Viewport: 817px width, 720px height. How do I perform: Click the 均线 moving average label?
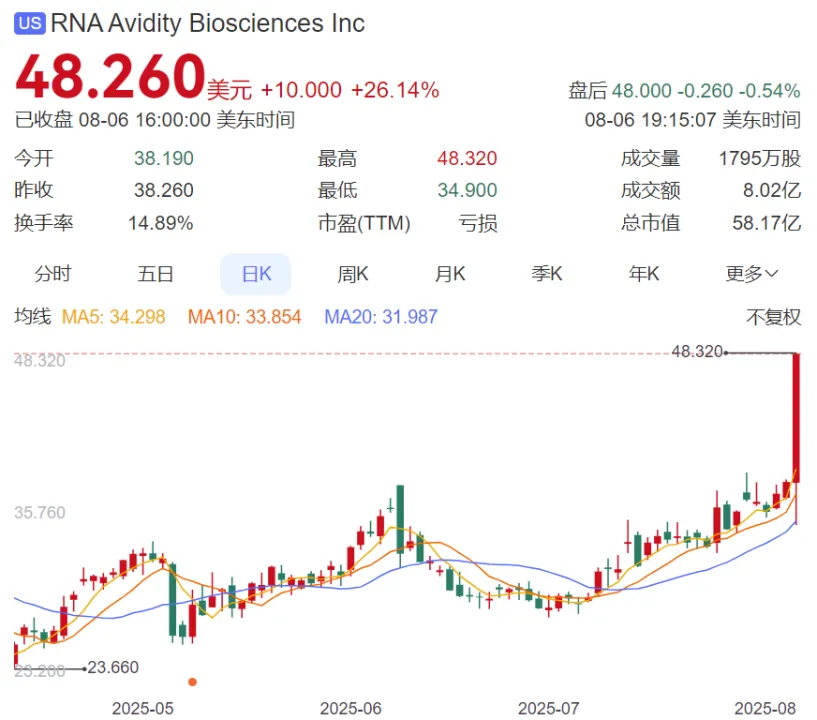point(32,317)
